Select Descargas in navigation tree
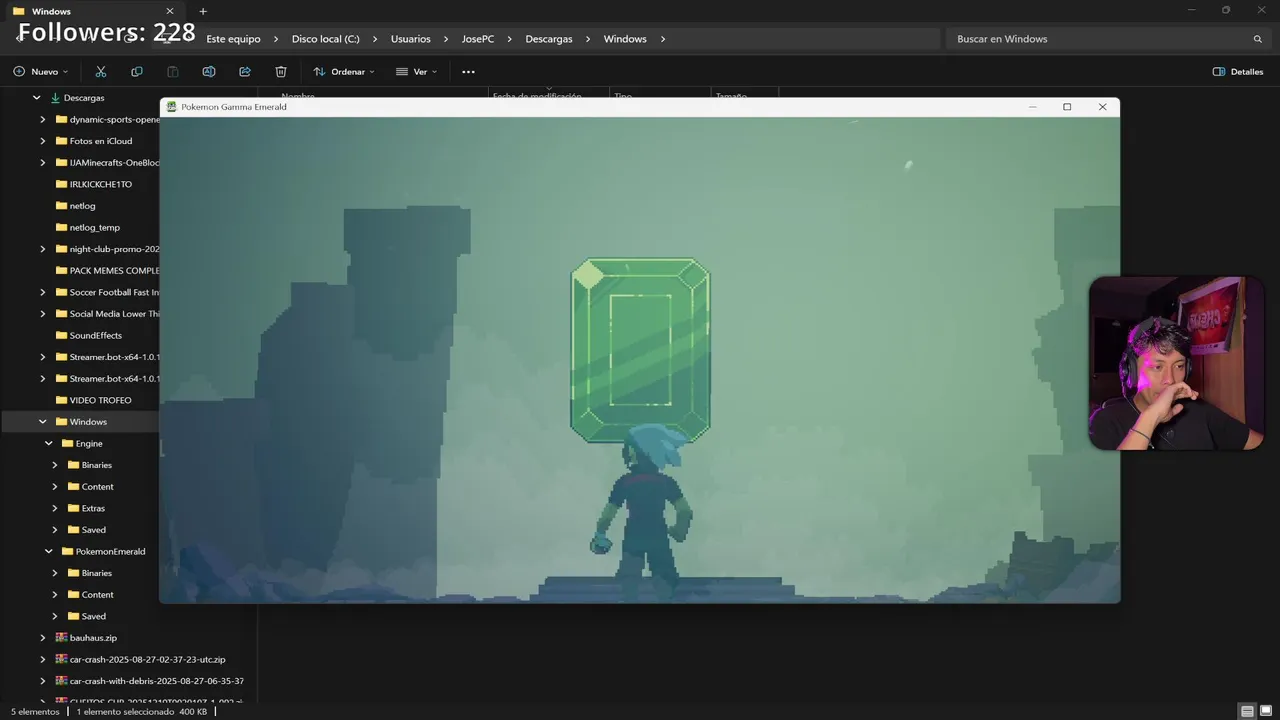Screen dimensions: 1280x720 (83, 98)
